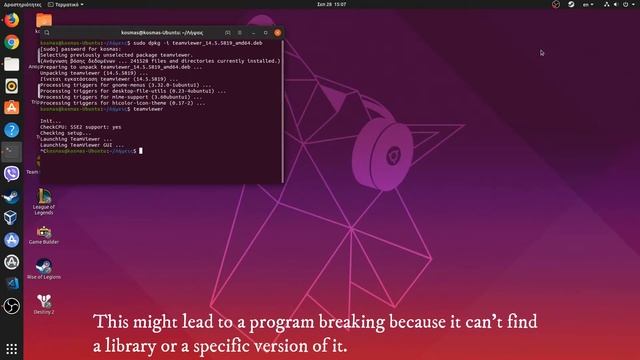Open Ubuntu Software orange bag icon

pyautogui.click(x=11, y=108)
